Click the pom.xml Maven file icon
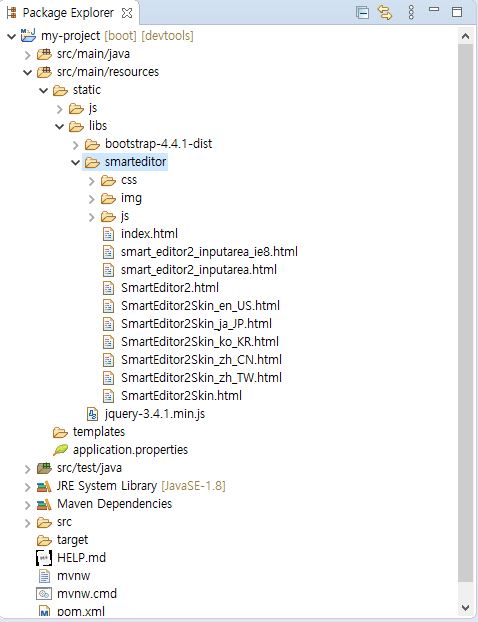The image size is (478, 622). coord(44,611)
